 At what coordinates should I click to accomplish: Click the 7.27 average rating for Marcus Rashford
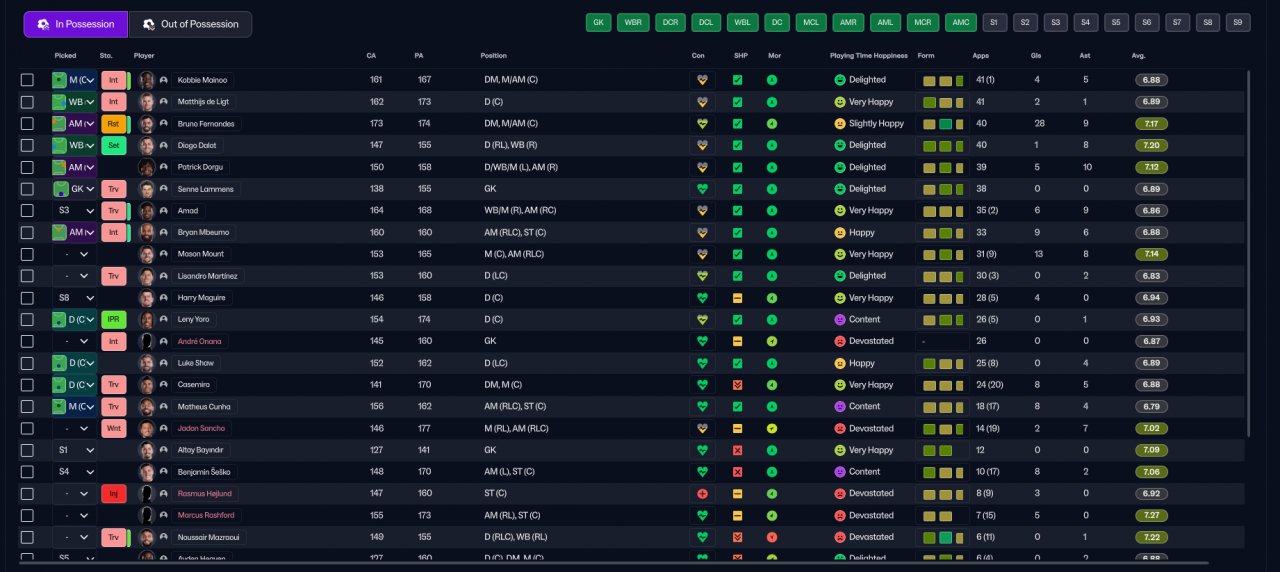1152,515
